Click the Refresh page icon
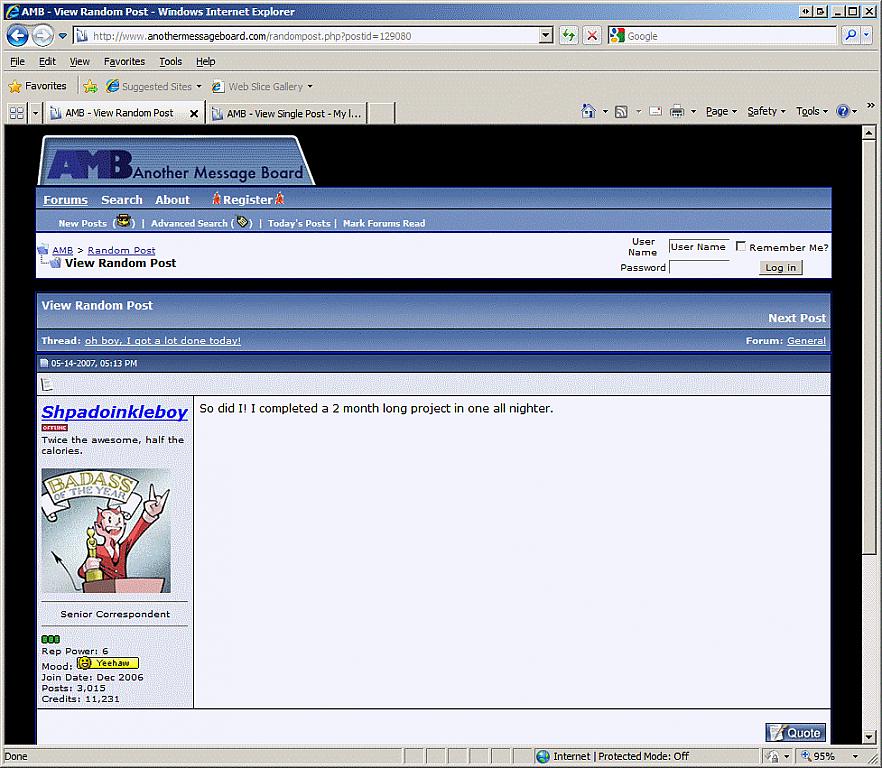This screenshot has height=768, width=882. point(569,36)
